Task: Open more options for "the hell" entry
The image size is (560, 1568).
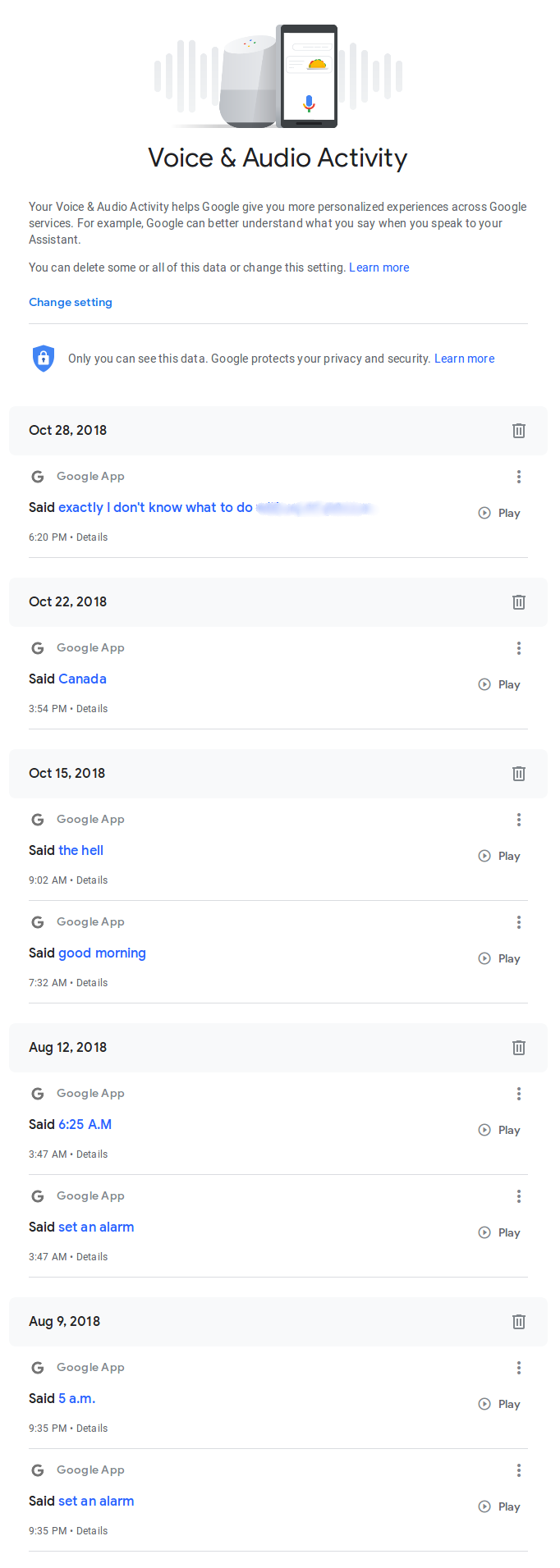Action: point(519,820)
